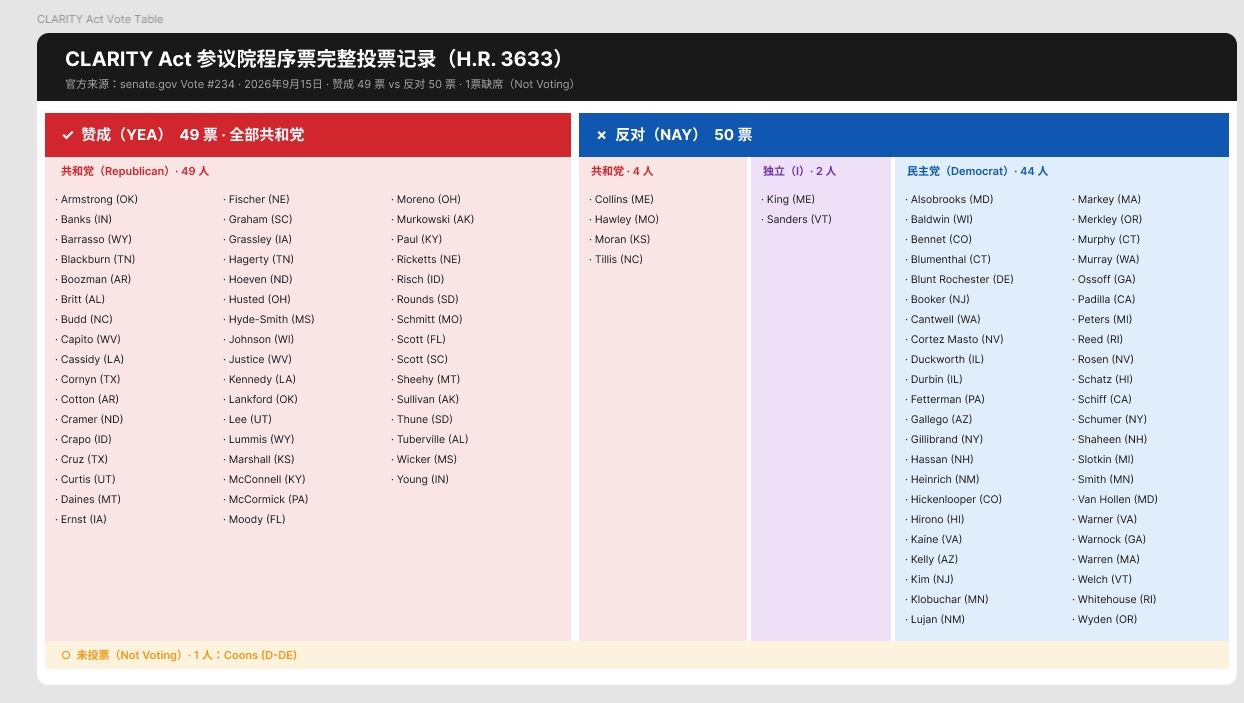This screenshot has height=703, width=1244.
Task: Click the 共和党 (Republican) · 49 人 heading
Action: tap(135, 171)
